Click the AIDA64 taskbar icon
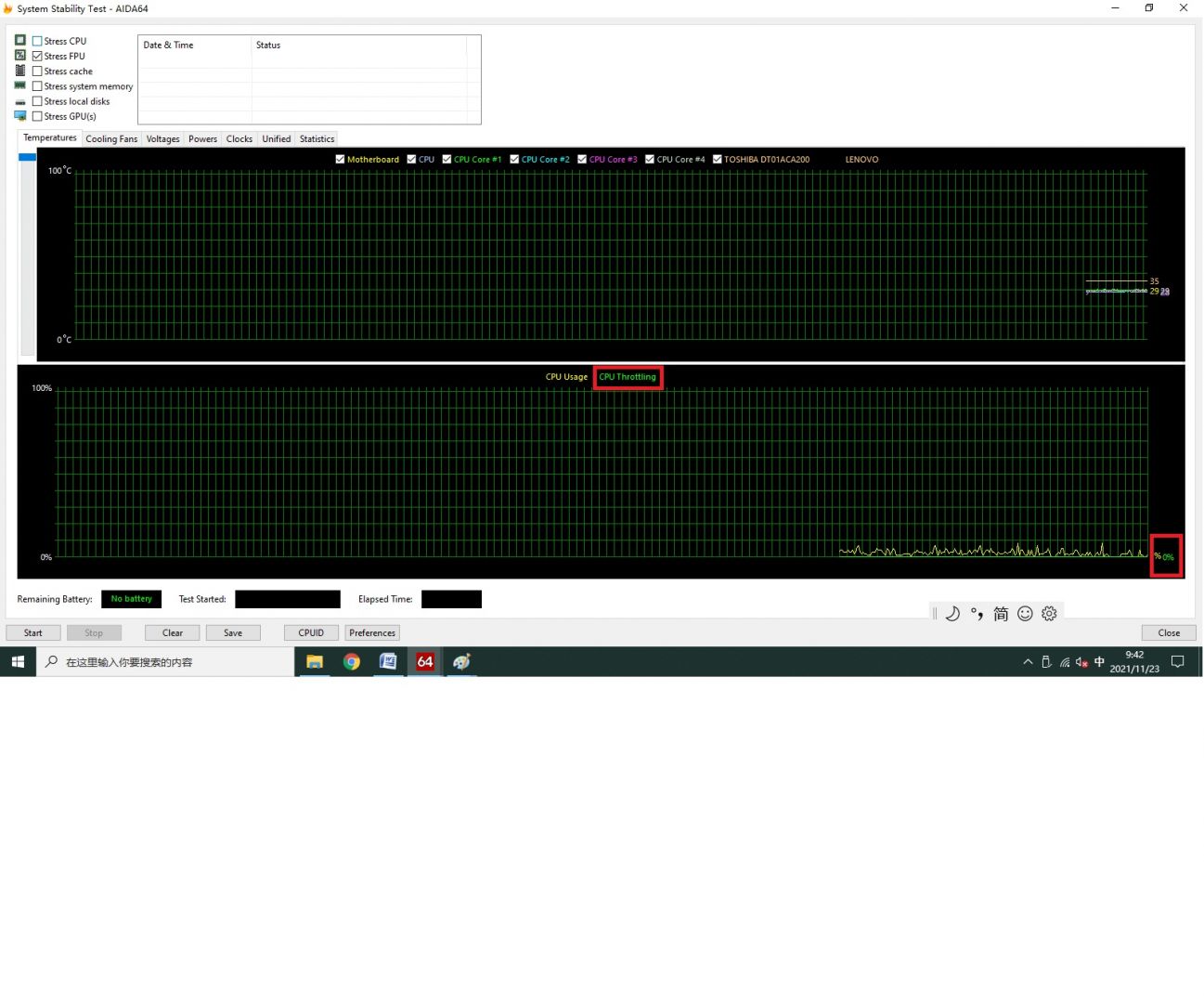Screen dimensions: 1204x1003 (425, 662)
